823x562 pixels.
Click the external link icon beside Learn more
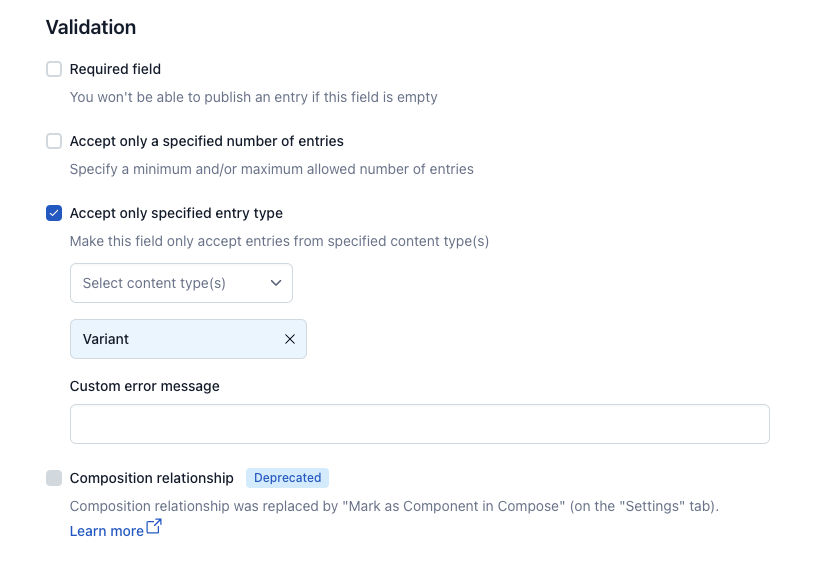[154, 527]
